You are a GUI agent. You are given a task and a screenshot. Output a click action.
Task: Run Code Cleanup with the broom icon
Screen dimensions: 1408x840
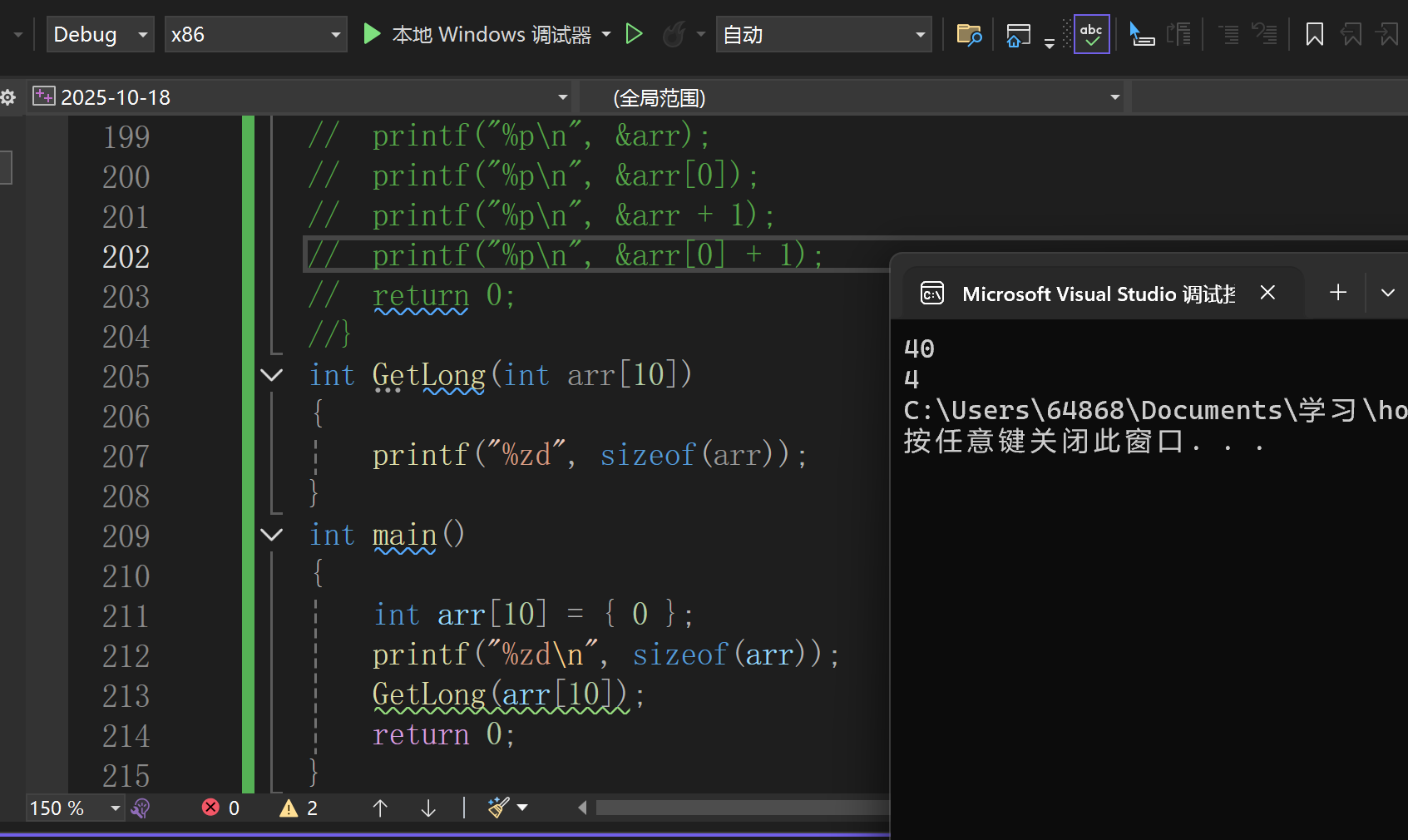tap(497, 807)
